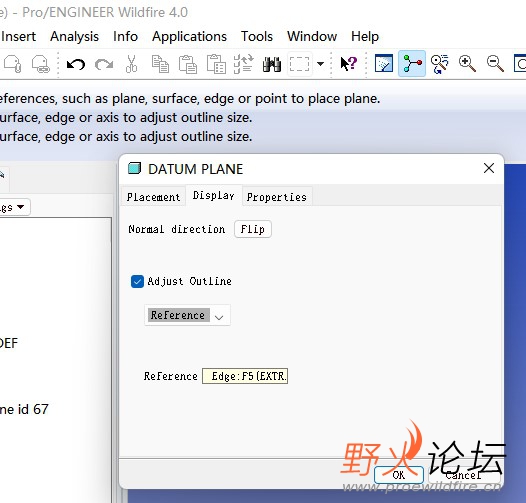Click the context-sensitive help cursor icon
Viewport: 526px width, 503px height.
pos(349,63)
